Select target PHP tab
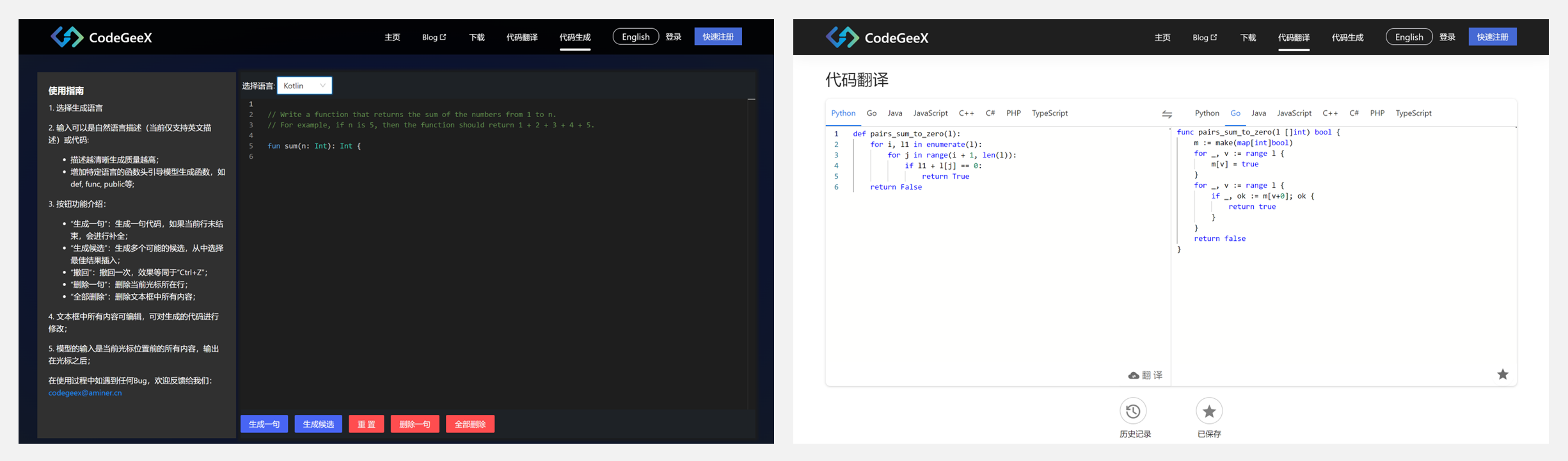 1377,113
